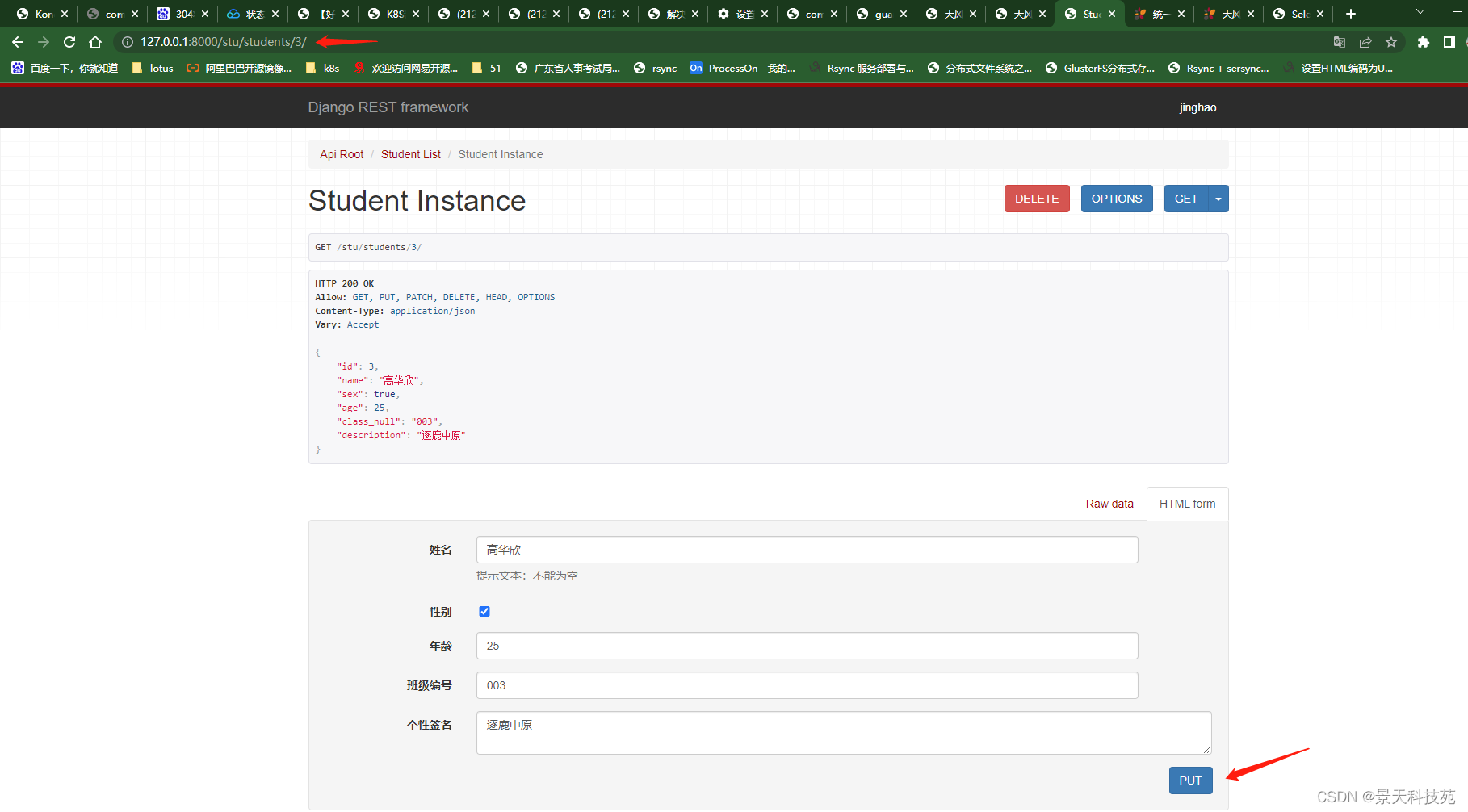1468x812 pixels.
Task: Click the "HTTP 200 OK" status text
Action: click(345, 283)
